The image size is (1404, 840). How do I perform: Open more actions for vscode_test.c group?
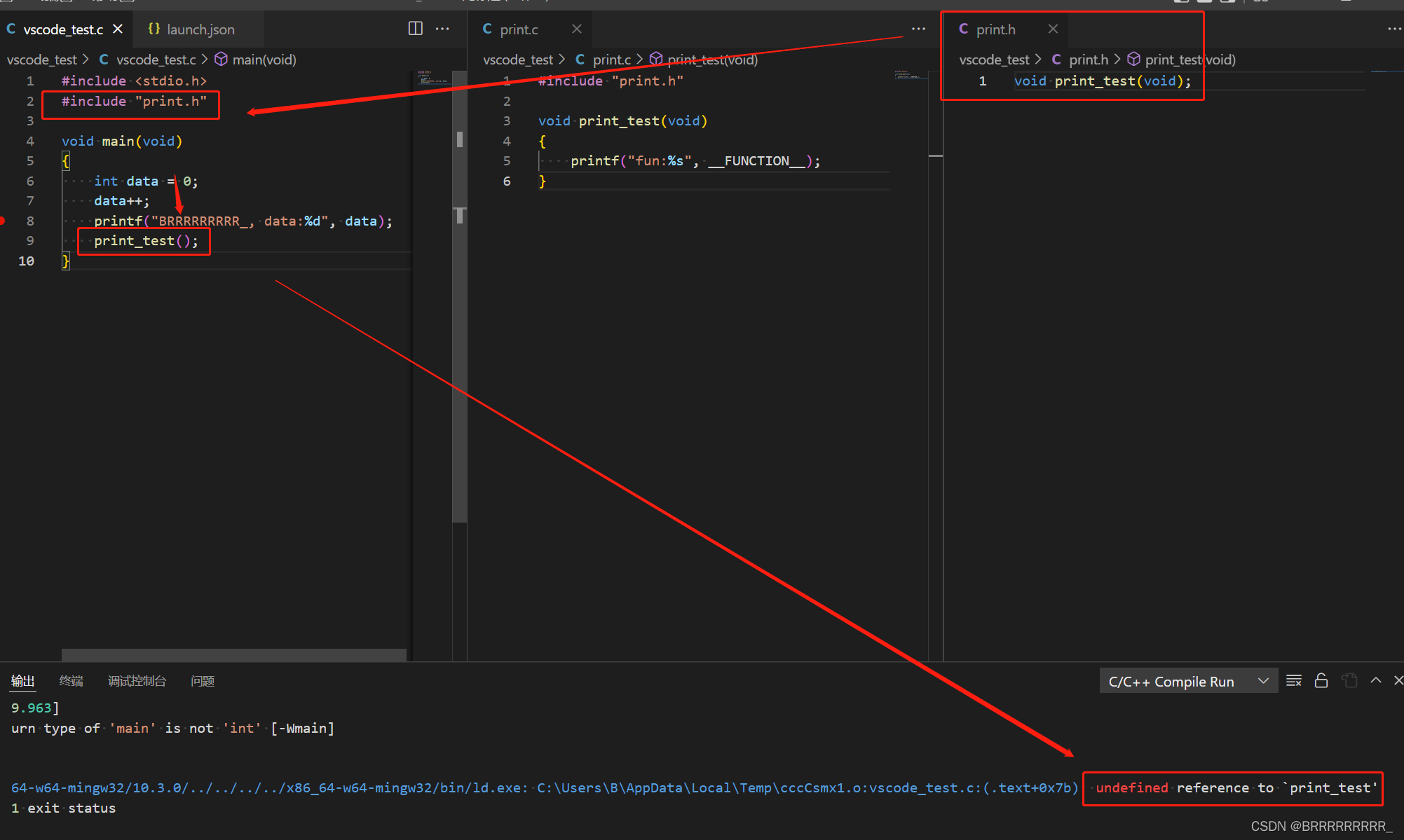[442, 29]
